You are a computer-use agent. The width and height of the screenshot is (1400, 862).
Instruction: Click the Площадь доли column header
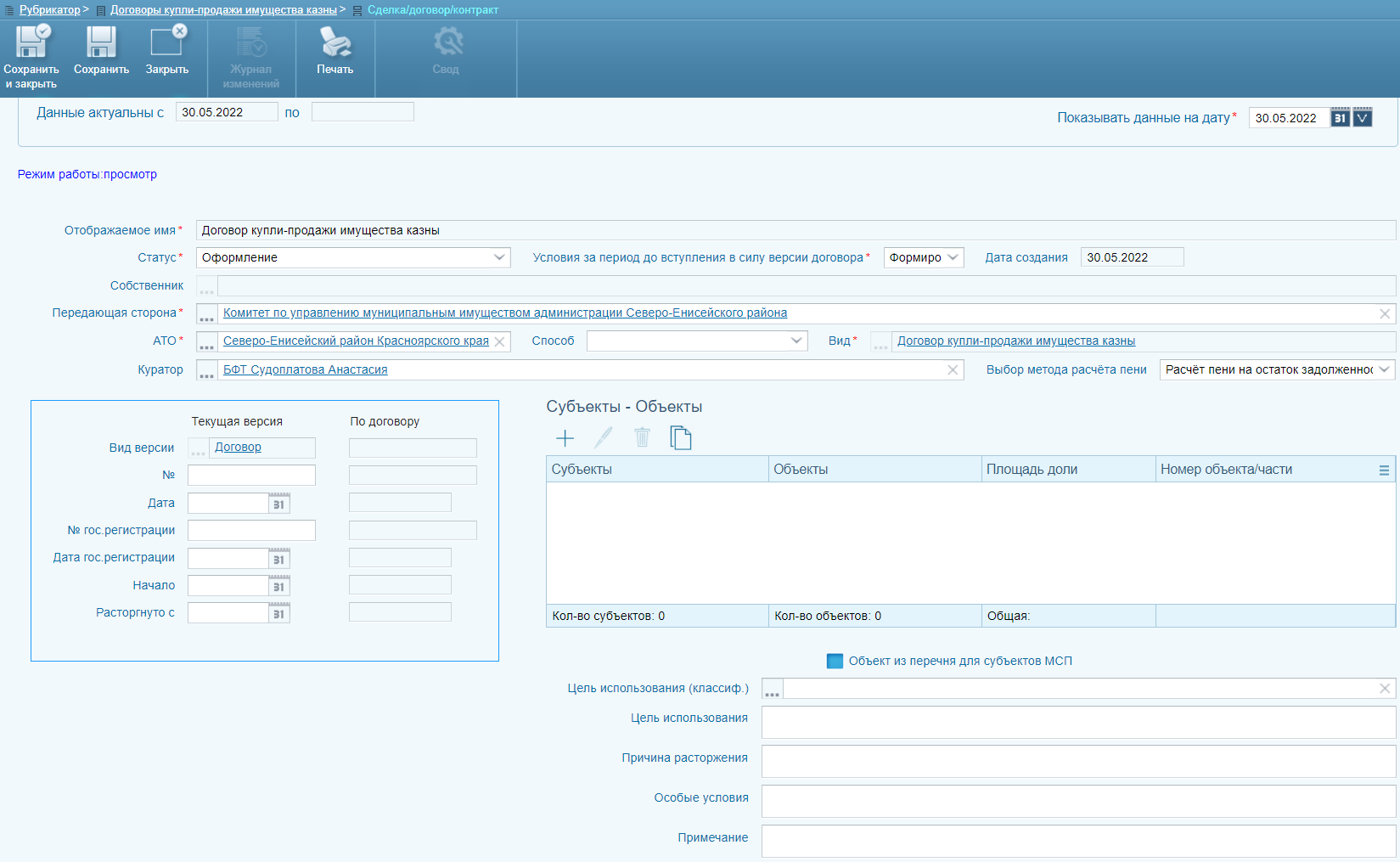(1068, 470)
